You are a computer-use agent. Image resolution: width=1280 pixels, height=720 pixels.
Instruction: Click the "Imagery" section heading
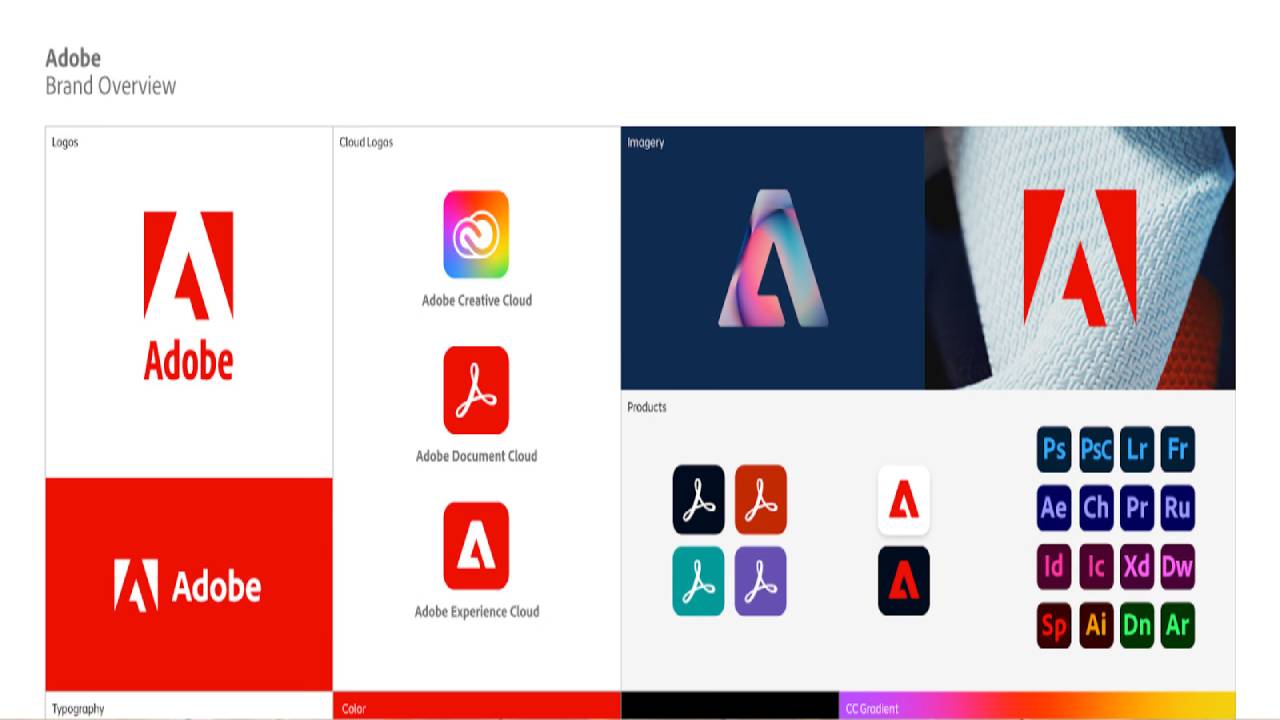(x=646, y=142)
